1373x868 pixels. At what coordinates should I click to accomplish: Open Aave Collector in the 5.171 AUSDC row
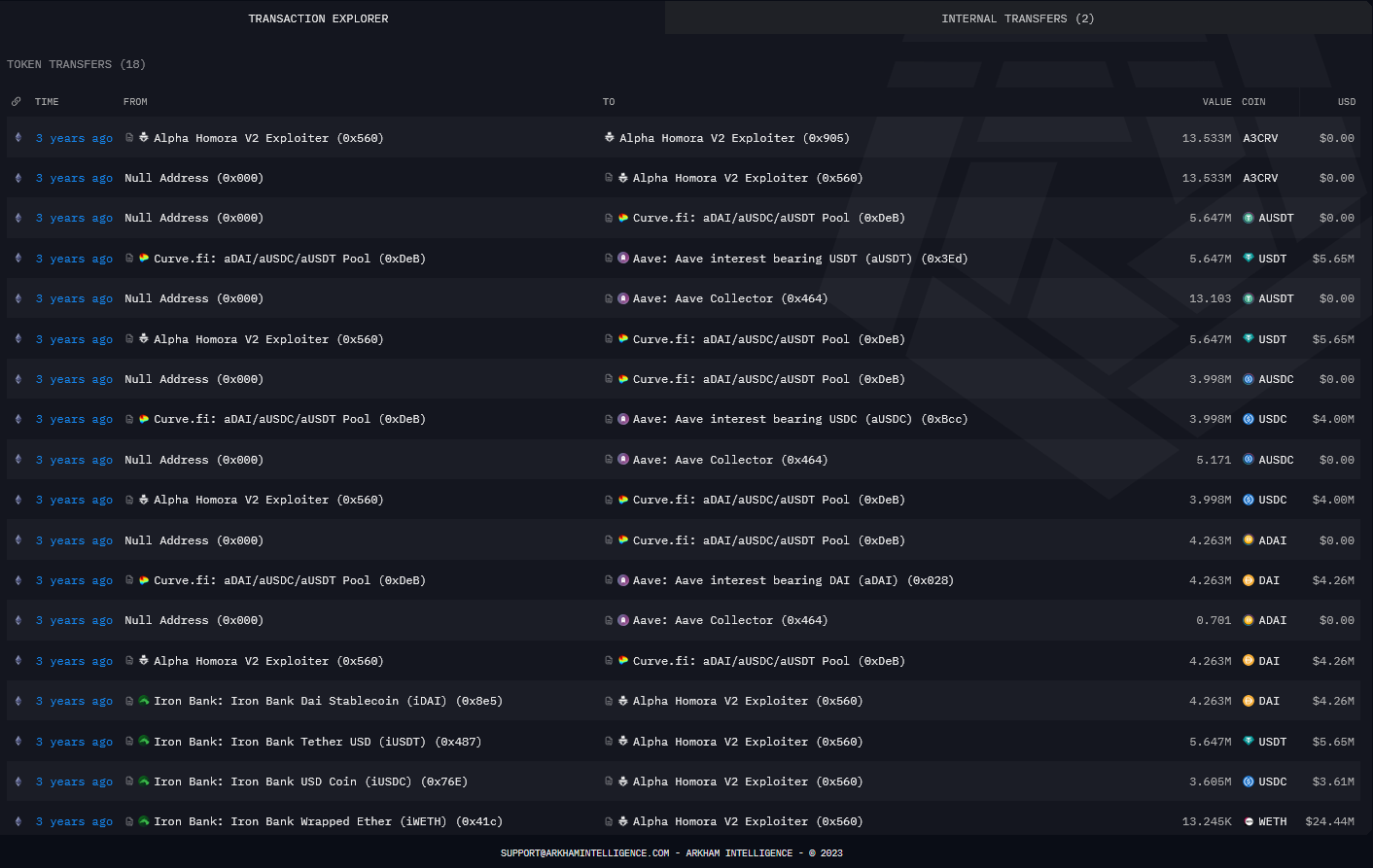pos(730,460)
